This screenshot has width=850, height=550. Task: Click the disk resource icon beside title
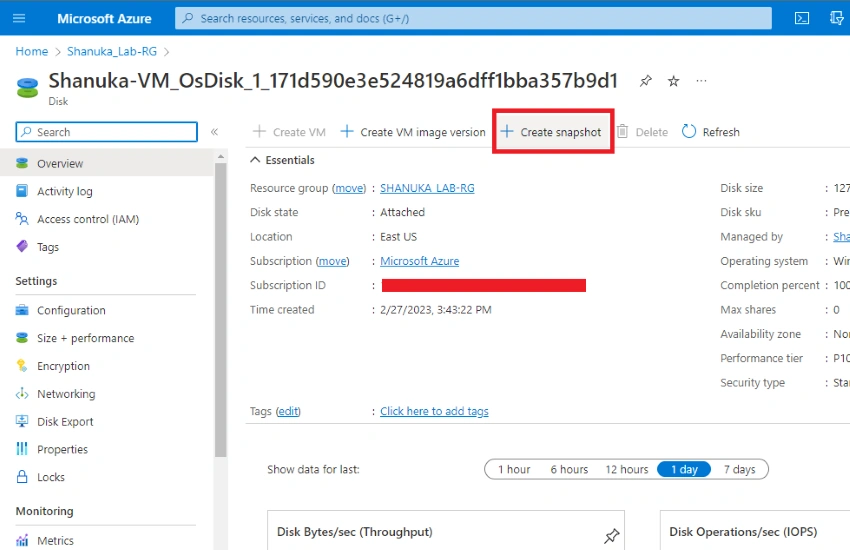coord(27,88)
